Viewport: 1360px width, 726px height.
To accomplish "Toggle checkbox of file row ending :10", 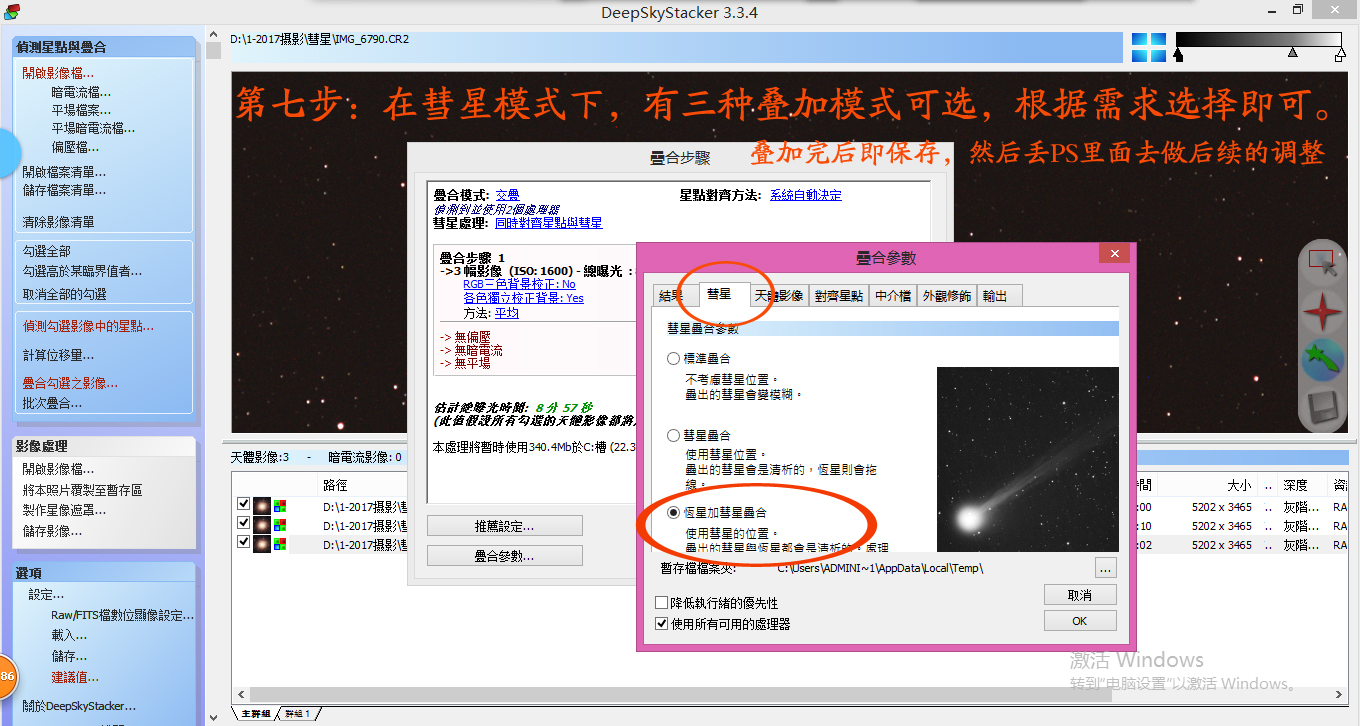I will [243, 523].
